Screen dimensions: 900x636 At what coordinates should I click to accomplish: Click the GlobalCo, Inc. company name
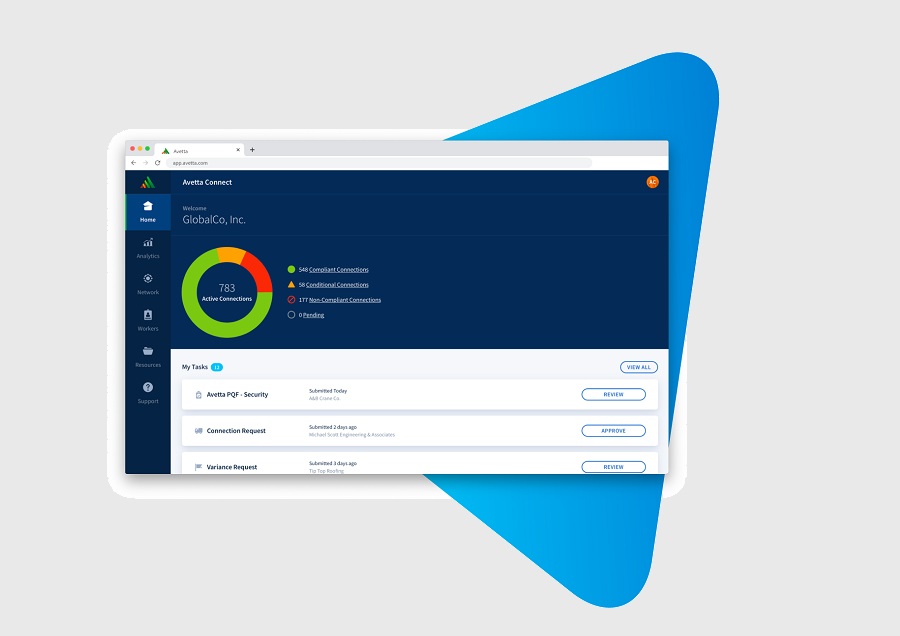click(x=214, y=220)
